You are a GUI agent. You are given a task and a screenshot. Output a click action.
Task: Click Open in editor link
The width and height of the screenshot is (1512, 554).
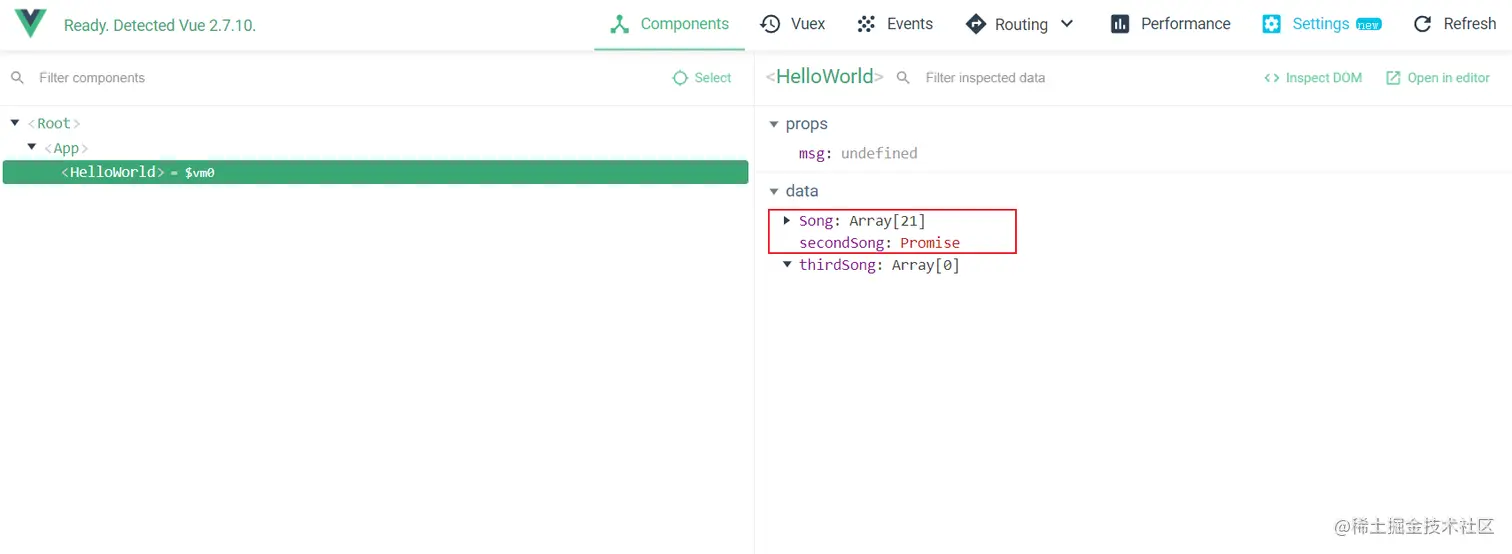1438,78
